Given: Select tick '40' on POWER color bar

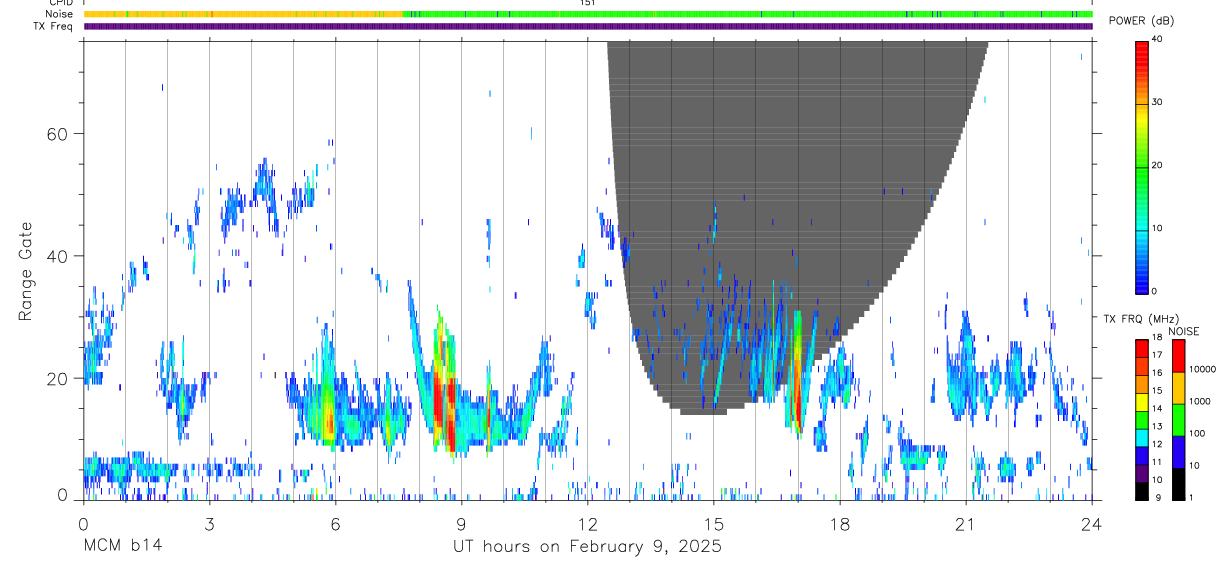Looking at the screenshot, I should 1158,40.
